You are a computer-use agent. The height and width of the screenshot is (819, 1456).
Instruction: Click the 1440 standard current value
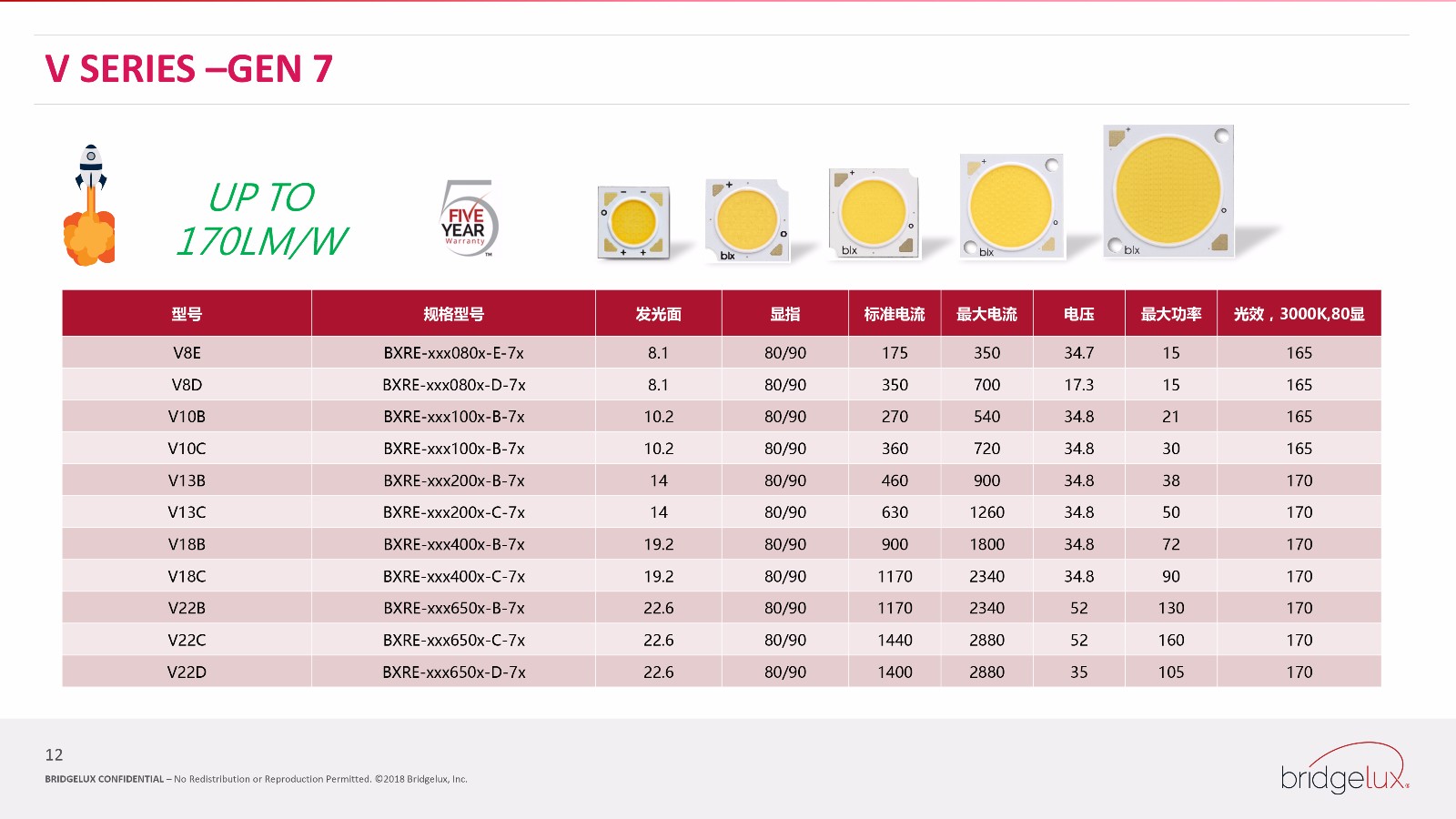point(895,640)
